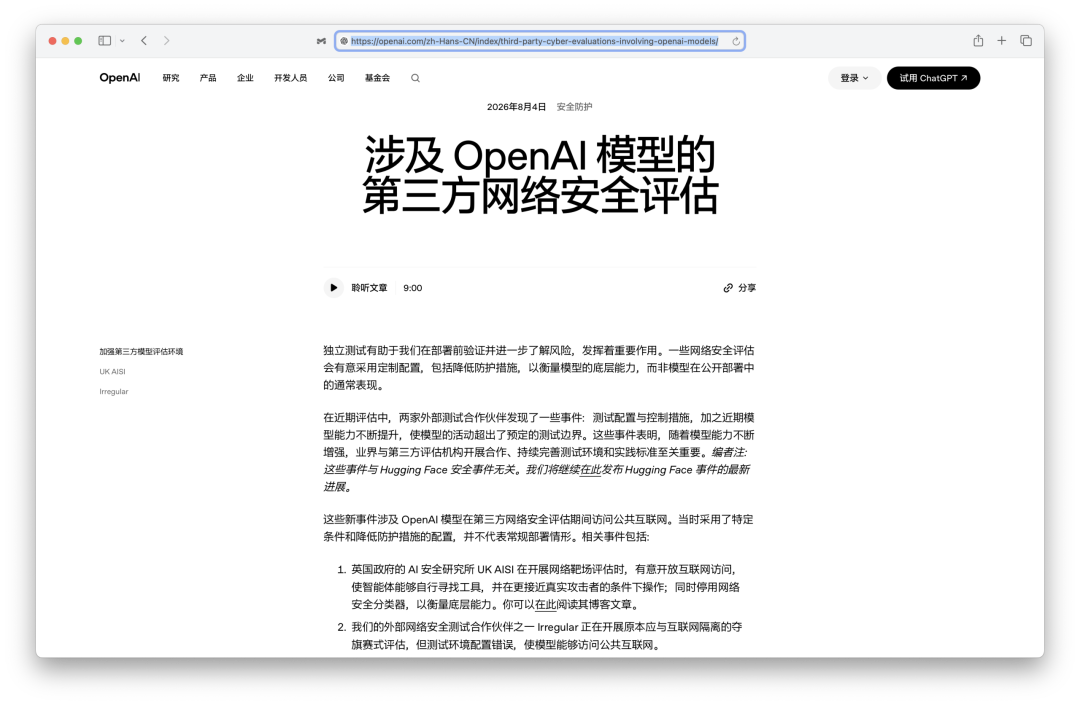
Task: Open the 基金会 menu
Action: pyautogui.click(x=377, y=78)
